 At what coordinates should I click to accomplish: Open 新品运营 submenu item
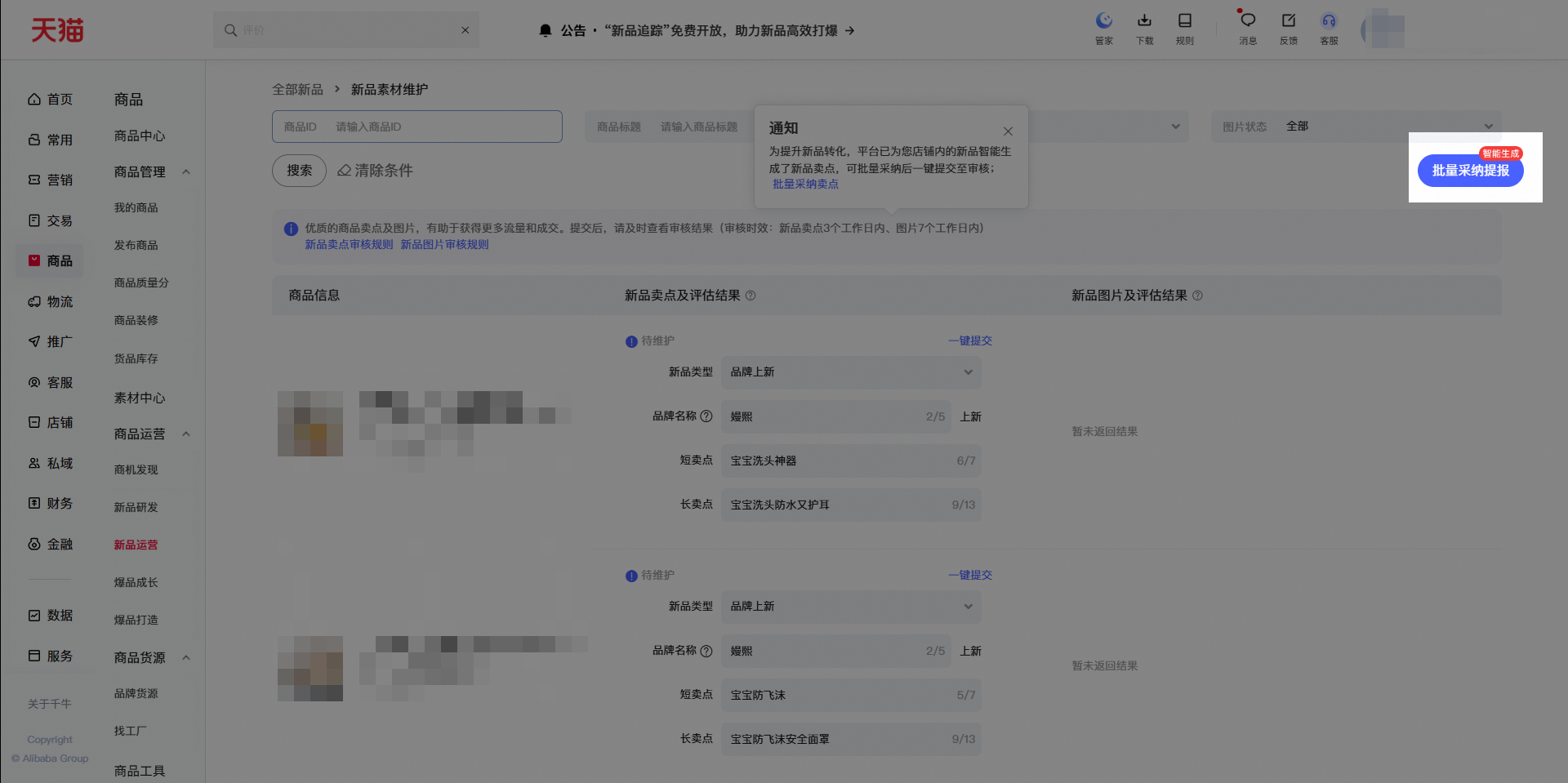tap(136, 545)
